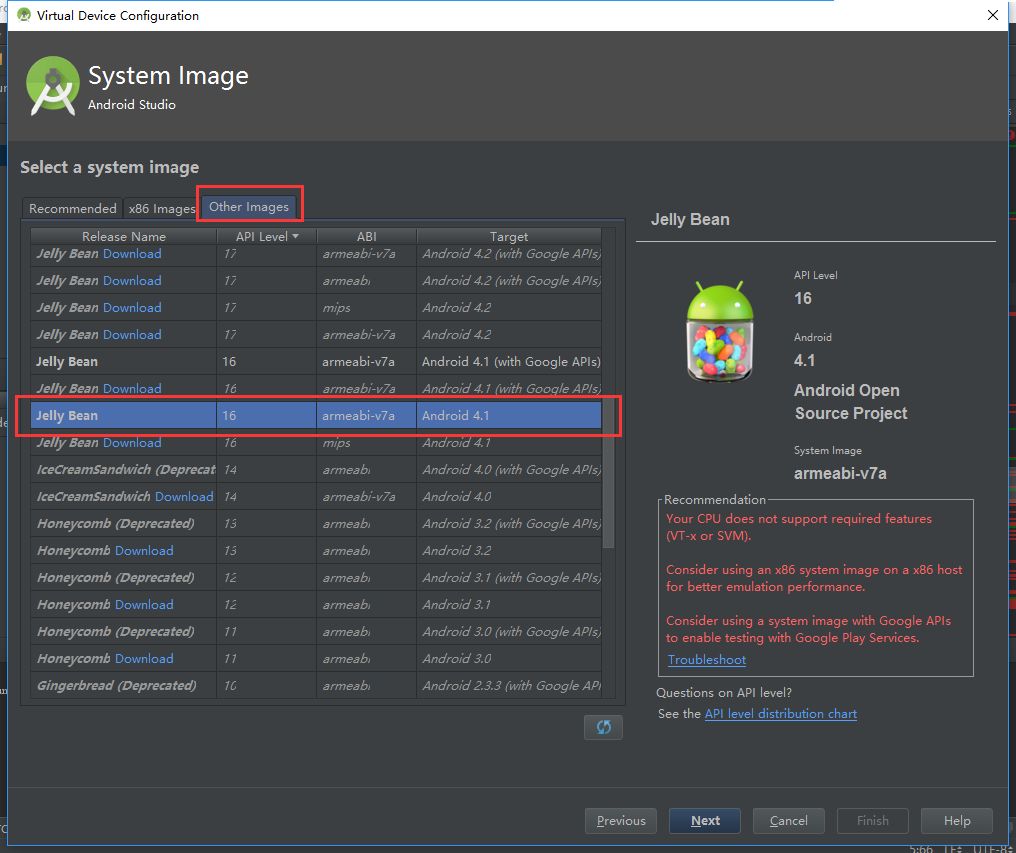Open the Troubleshoot link
The image size is (1016, 853).
tap(707, 660)
